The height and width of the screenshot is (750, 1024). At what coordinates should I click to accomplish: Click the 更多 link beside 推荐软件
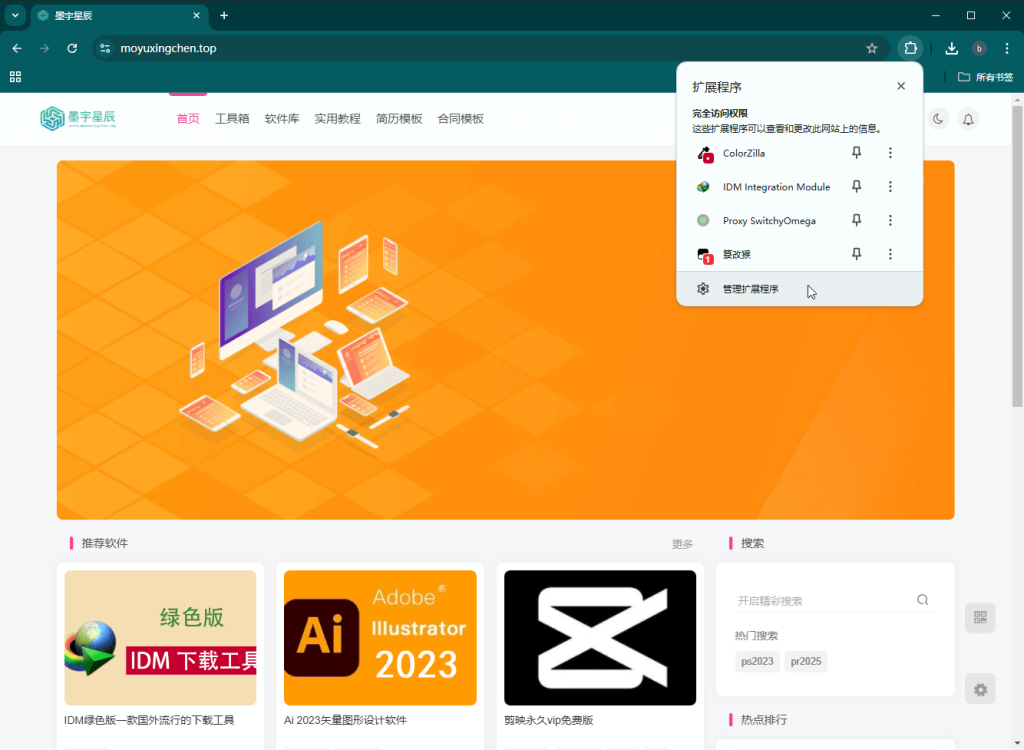tap(682, 544)
